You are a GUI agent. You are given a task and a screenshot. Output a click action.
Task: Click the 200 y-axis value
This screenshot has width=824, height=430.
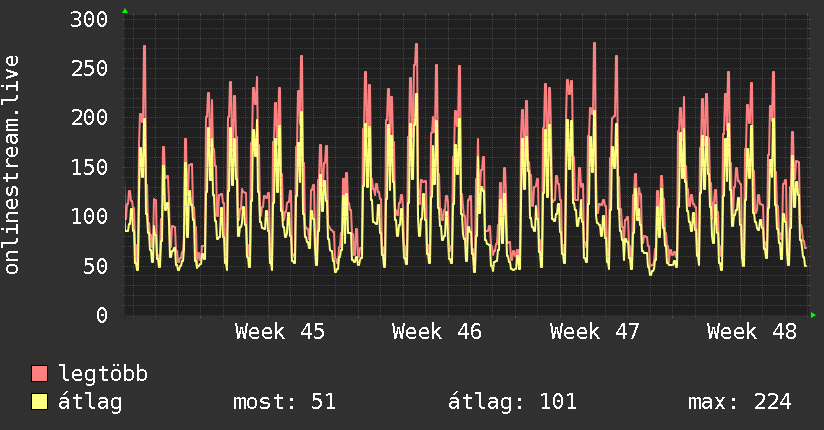pos(89,117)
